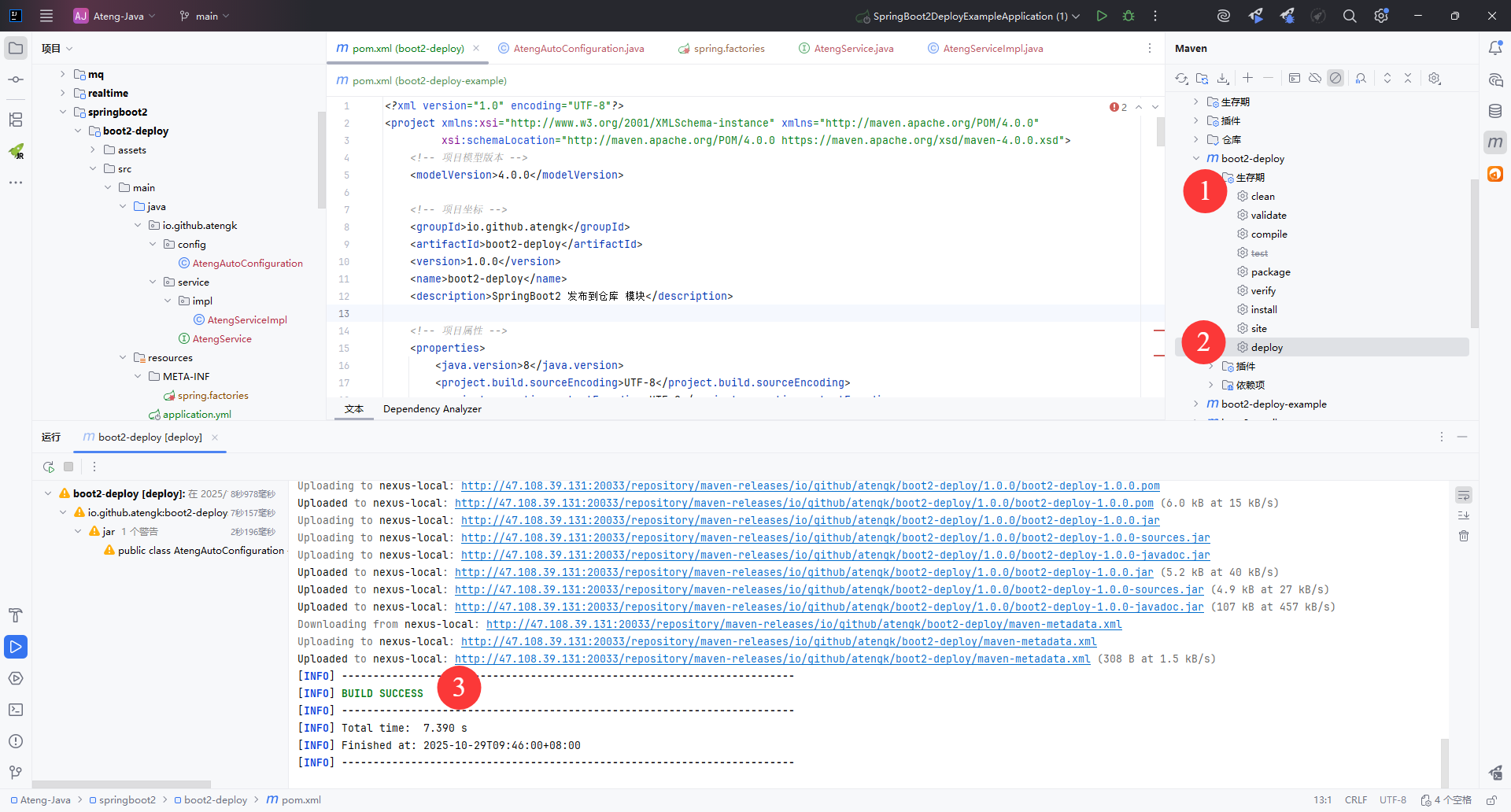Screen dimensions: 1511x812
Task: Open Maven dependency analyzer search icon
Action: coord(1361,78)
